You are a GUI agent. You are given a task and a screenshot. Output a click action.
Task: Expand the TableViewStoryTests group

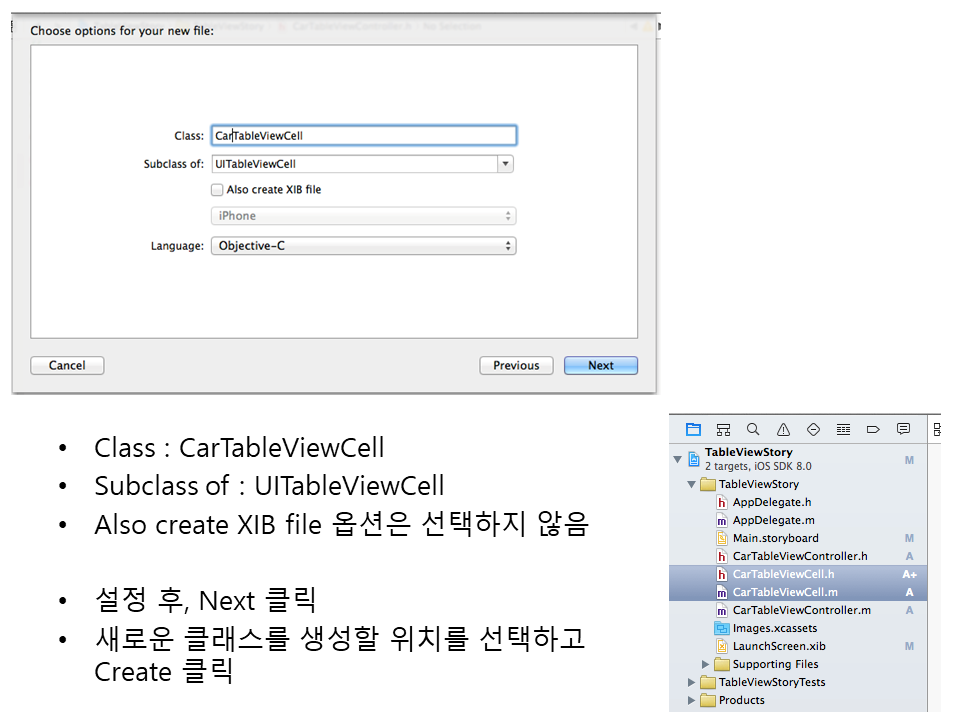[691, 682]
